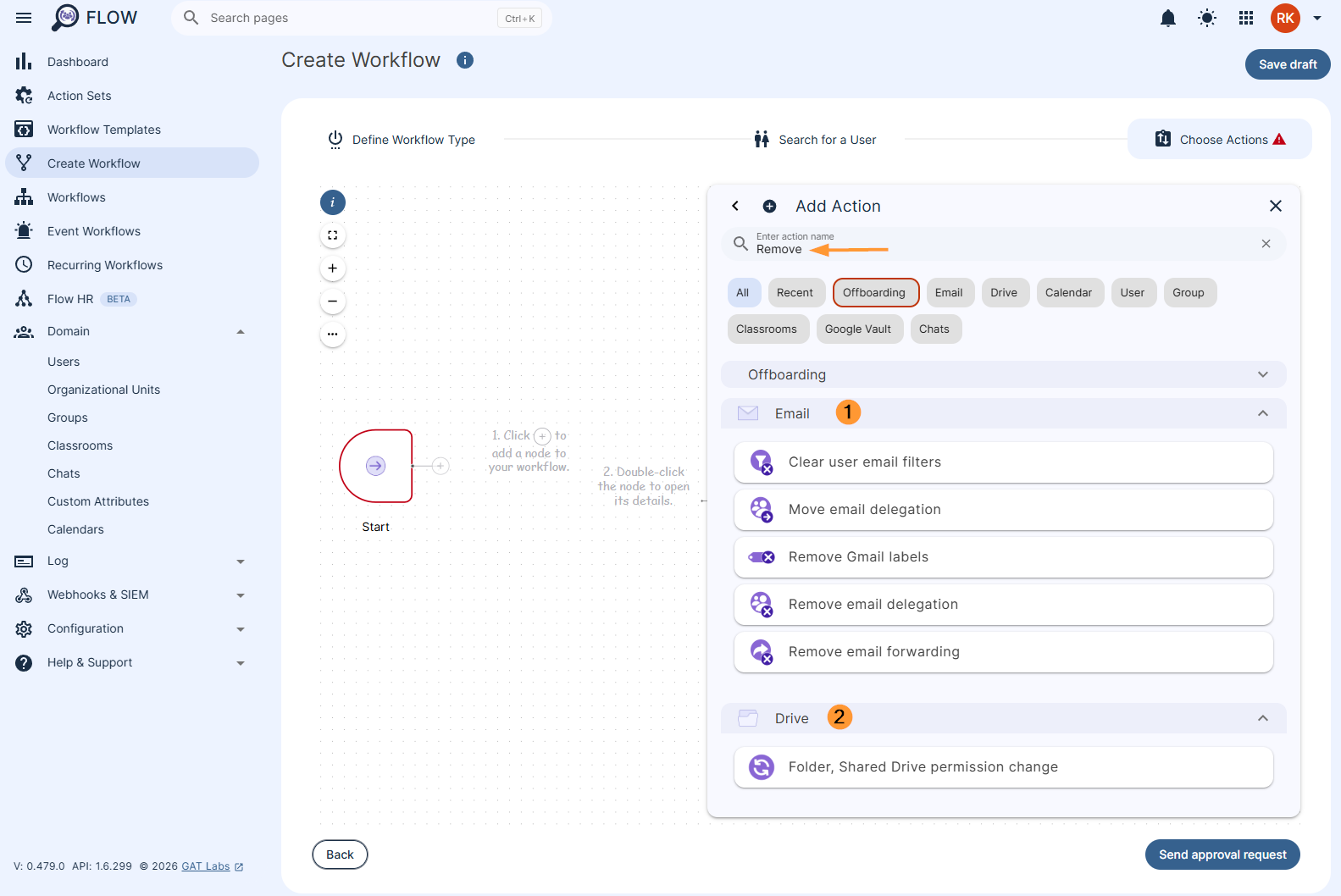Open Dashboard in sidebar

tap(132, 62)
